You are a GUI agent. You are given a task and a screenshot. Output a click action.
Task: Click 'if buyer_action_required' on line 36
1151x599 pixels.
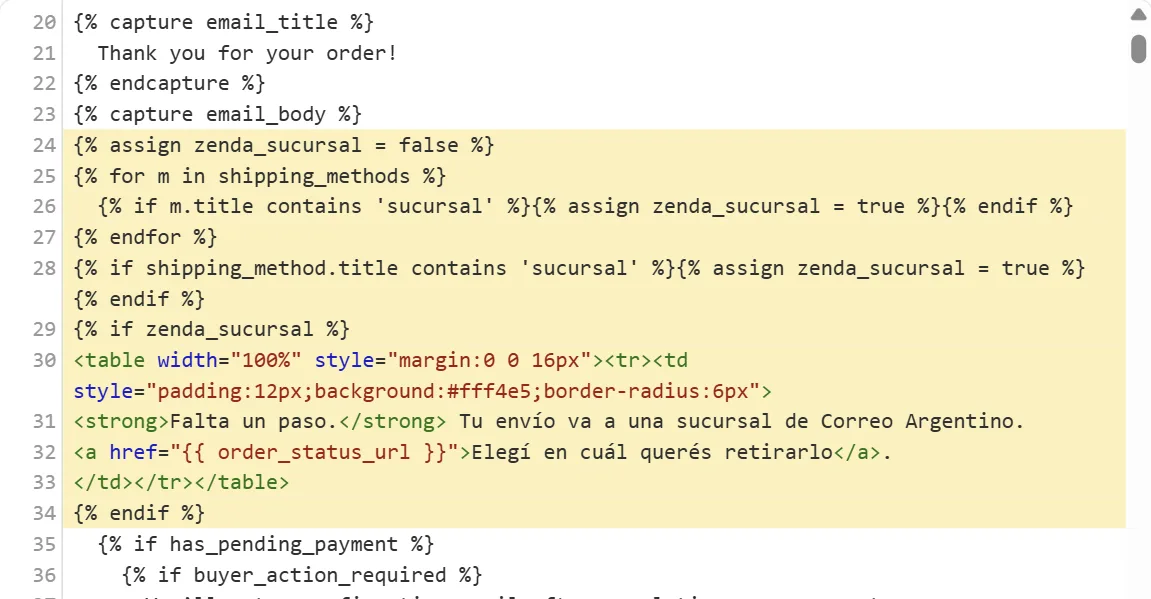[302, 575]
